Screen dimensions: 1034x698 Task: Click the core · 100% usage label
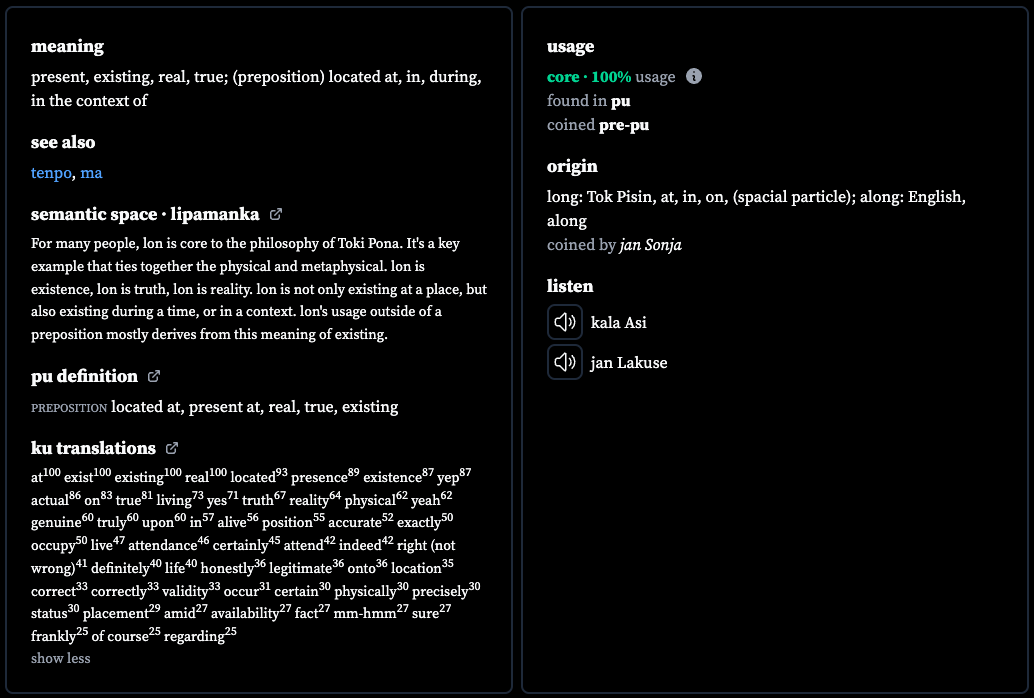point(611,77)
